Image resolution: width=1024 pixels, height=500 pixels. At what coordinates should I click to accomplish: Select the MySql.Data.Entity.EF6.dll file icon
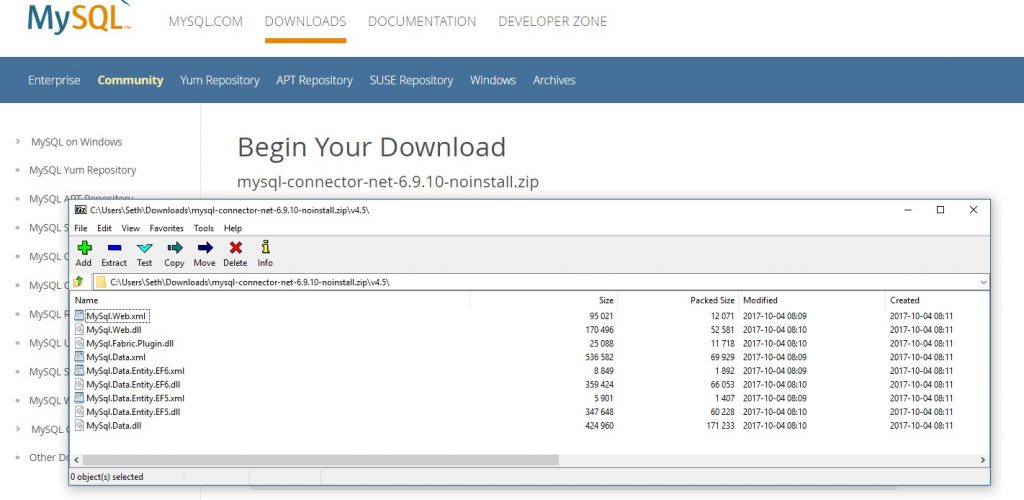point(79,384)
